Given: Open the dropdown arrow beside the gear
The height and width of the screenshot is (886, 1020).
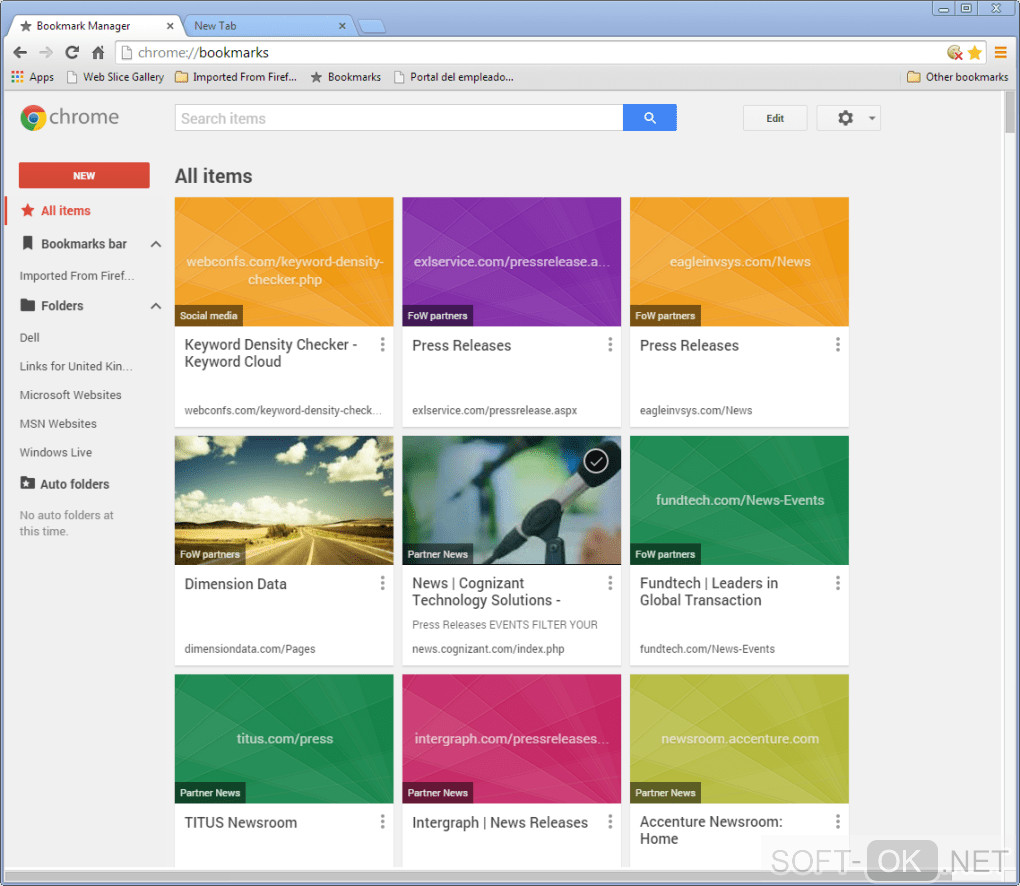Looking at the screenshot, I should (872, 118).
